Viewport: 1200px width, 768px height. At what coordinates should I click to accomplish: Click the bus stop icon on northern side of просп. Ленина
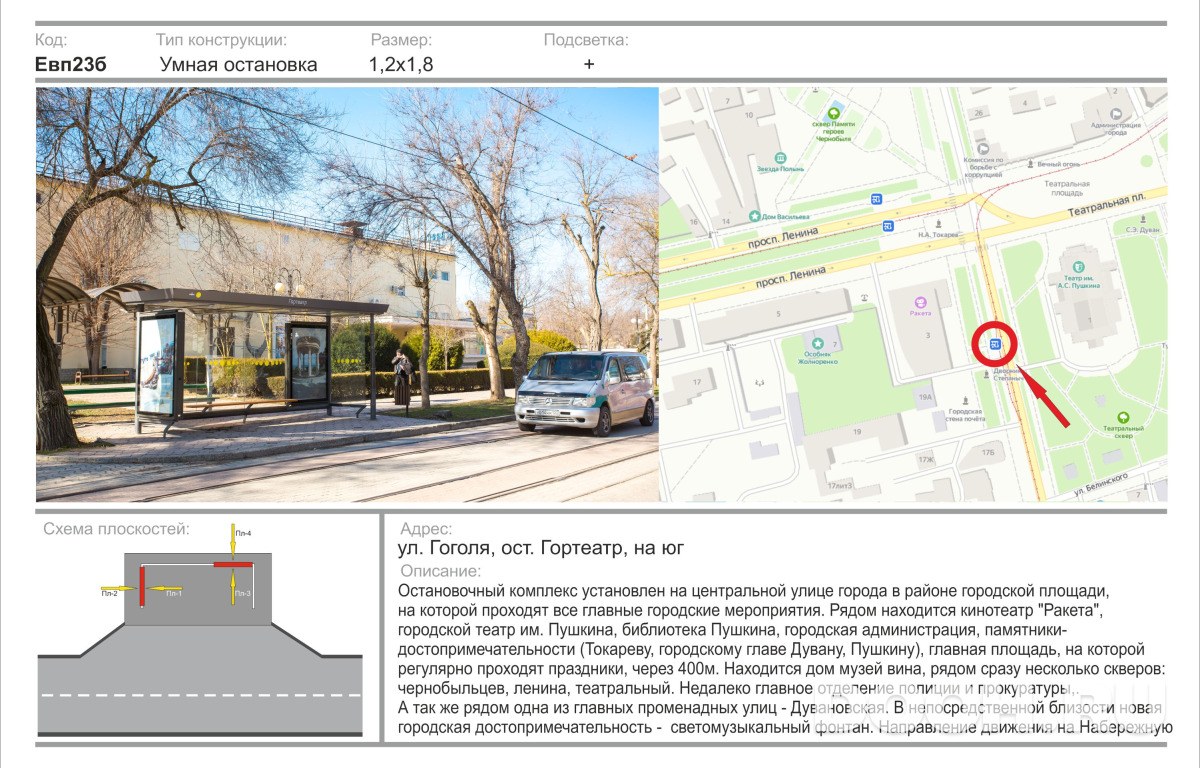coord(876,199)
